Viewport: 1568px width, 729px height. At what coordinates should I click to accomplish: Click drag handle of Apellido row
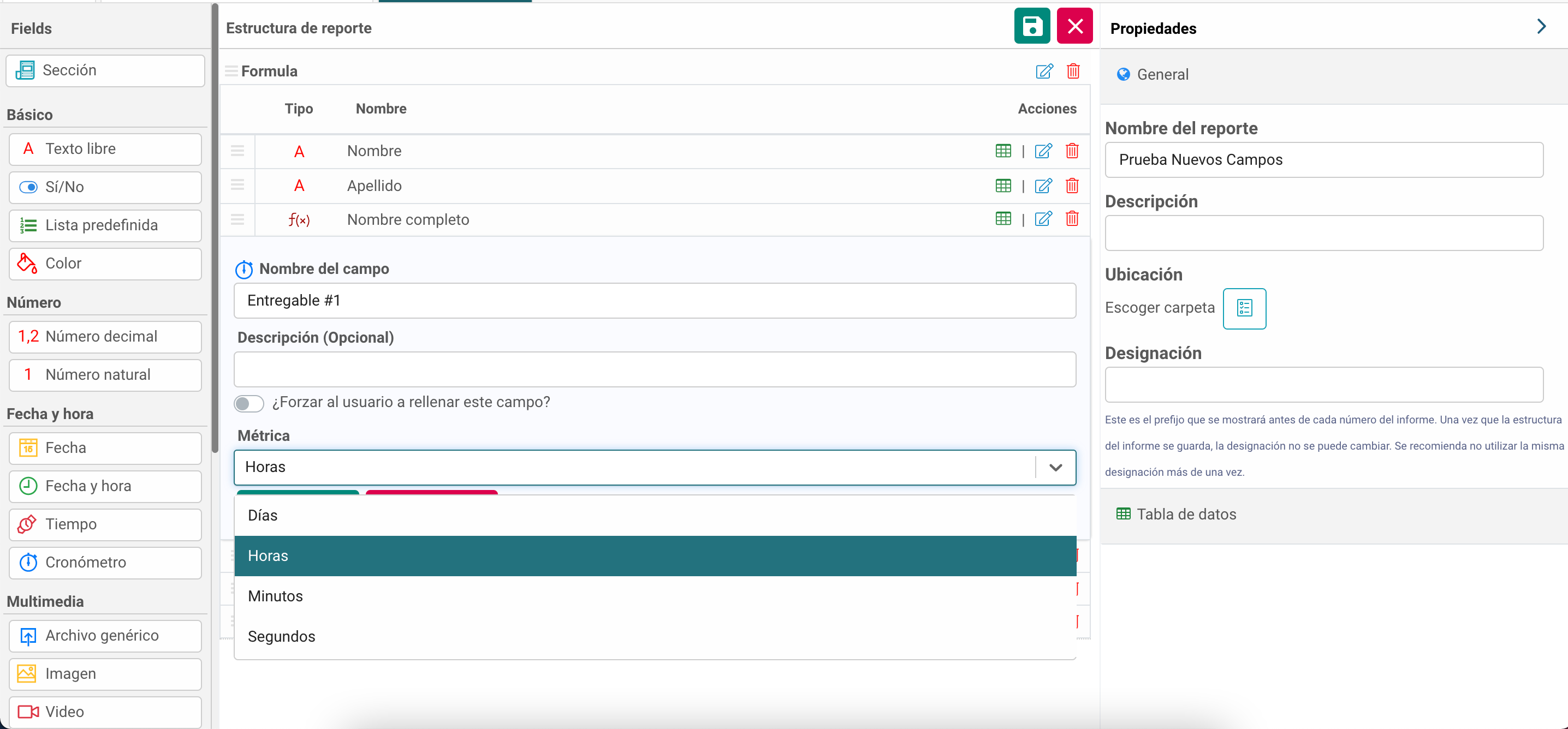[237, 185]
